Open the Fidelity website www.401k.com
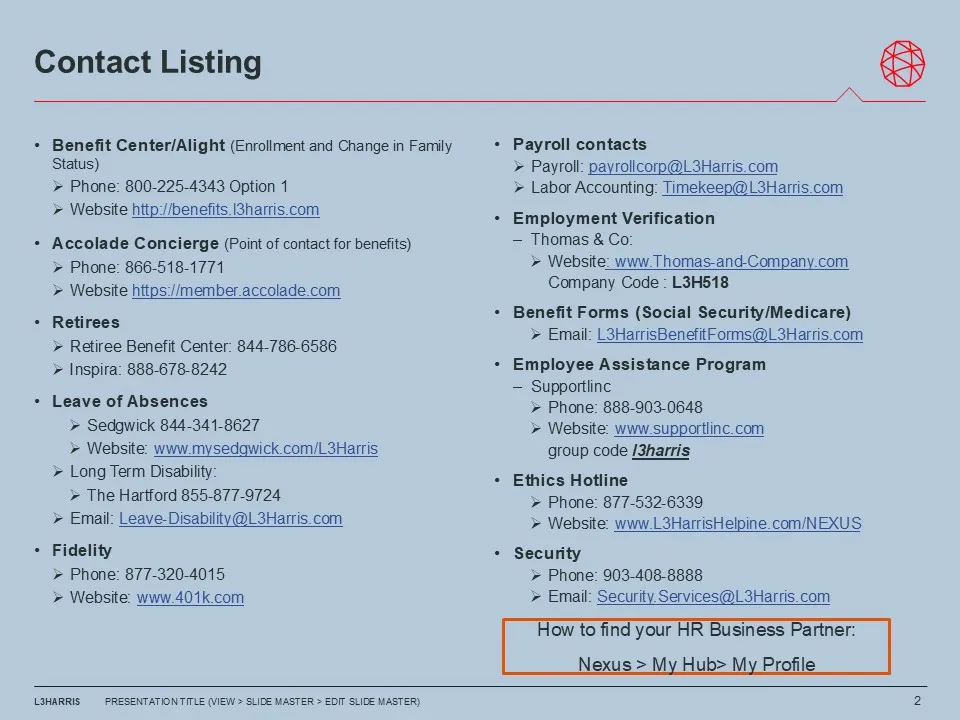Image resolution: width=960 pixels, height=720 pixels. click(x=190, y=597)
